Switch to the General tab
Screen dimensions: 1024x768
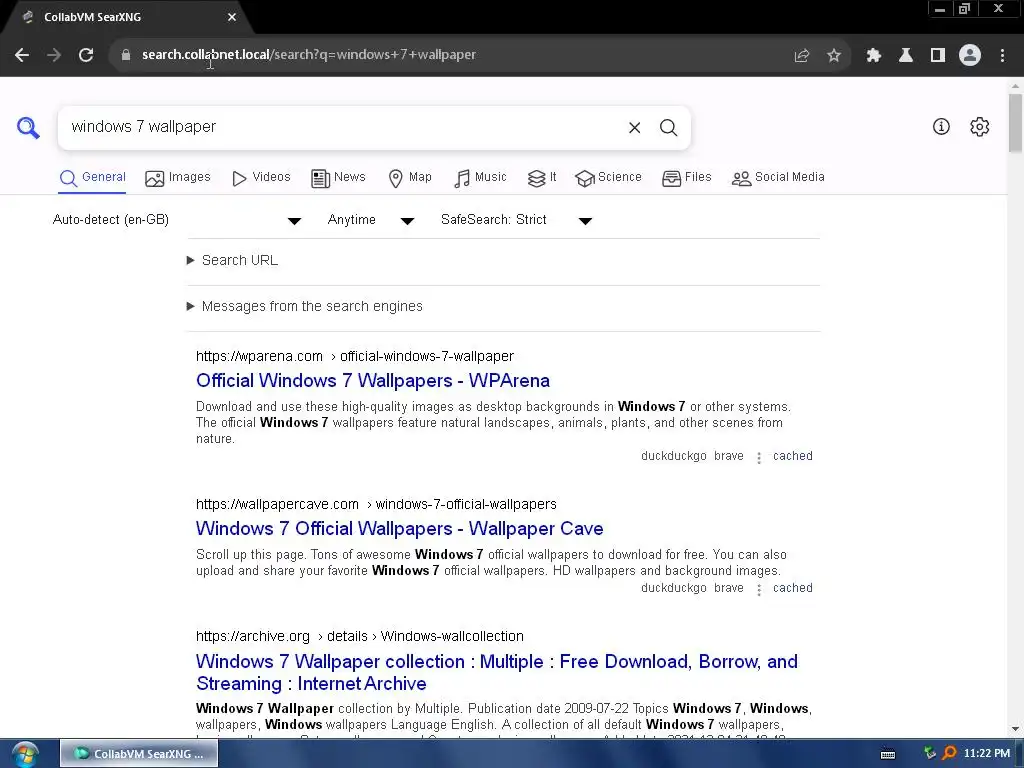92,178
